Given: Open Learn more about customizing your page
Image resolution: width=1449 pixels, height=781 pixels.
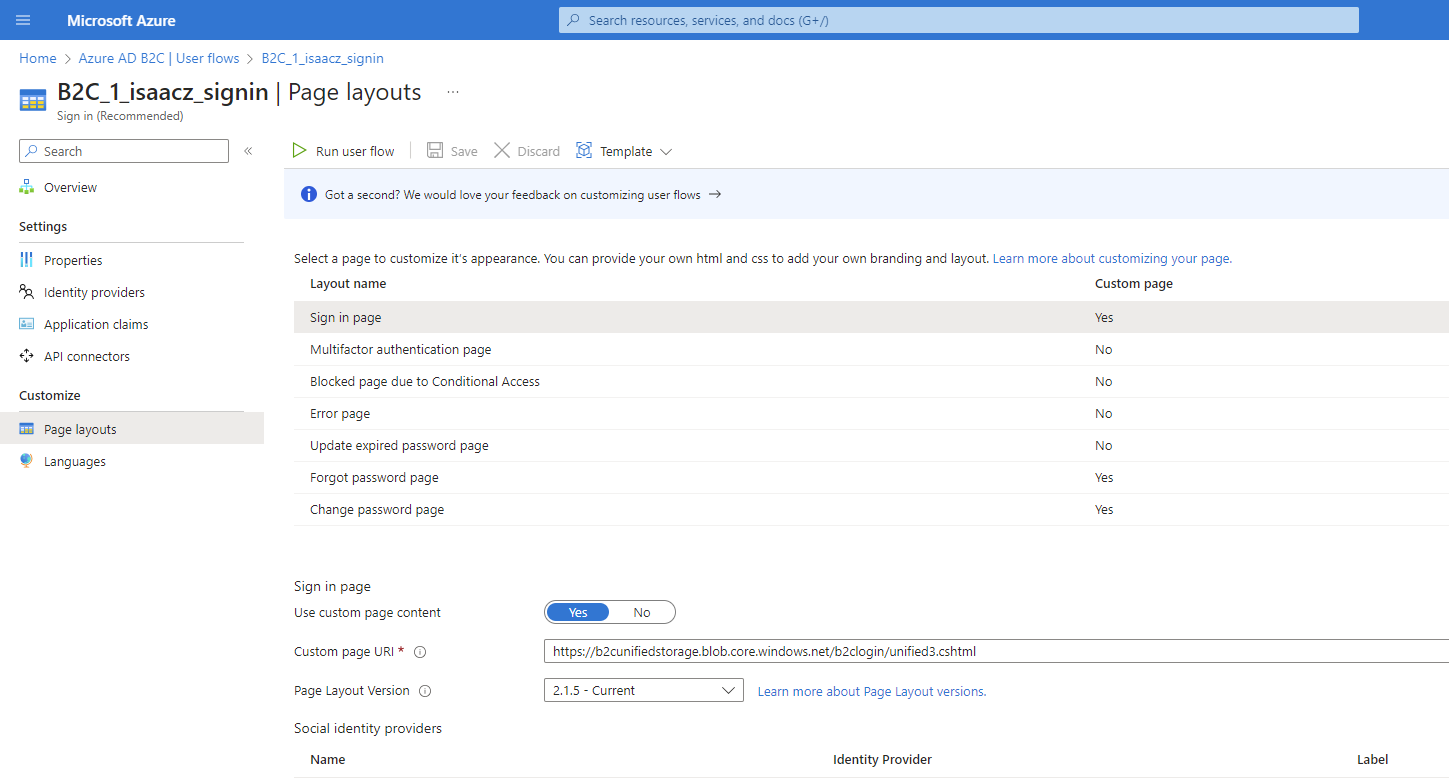Looking at the screenshot, I should (x=1112, y=258).
